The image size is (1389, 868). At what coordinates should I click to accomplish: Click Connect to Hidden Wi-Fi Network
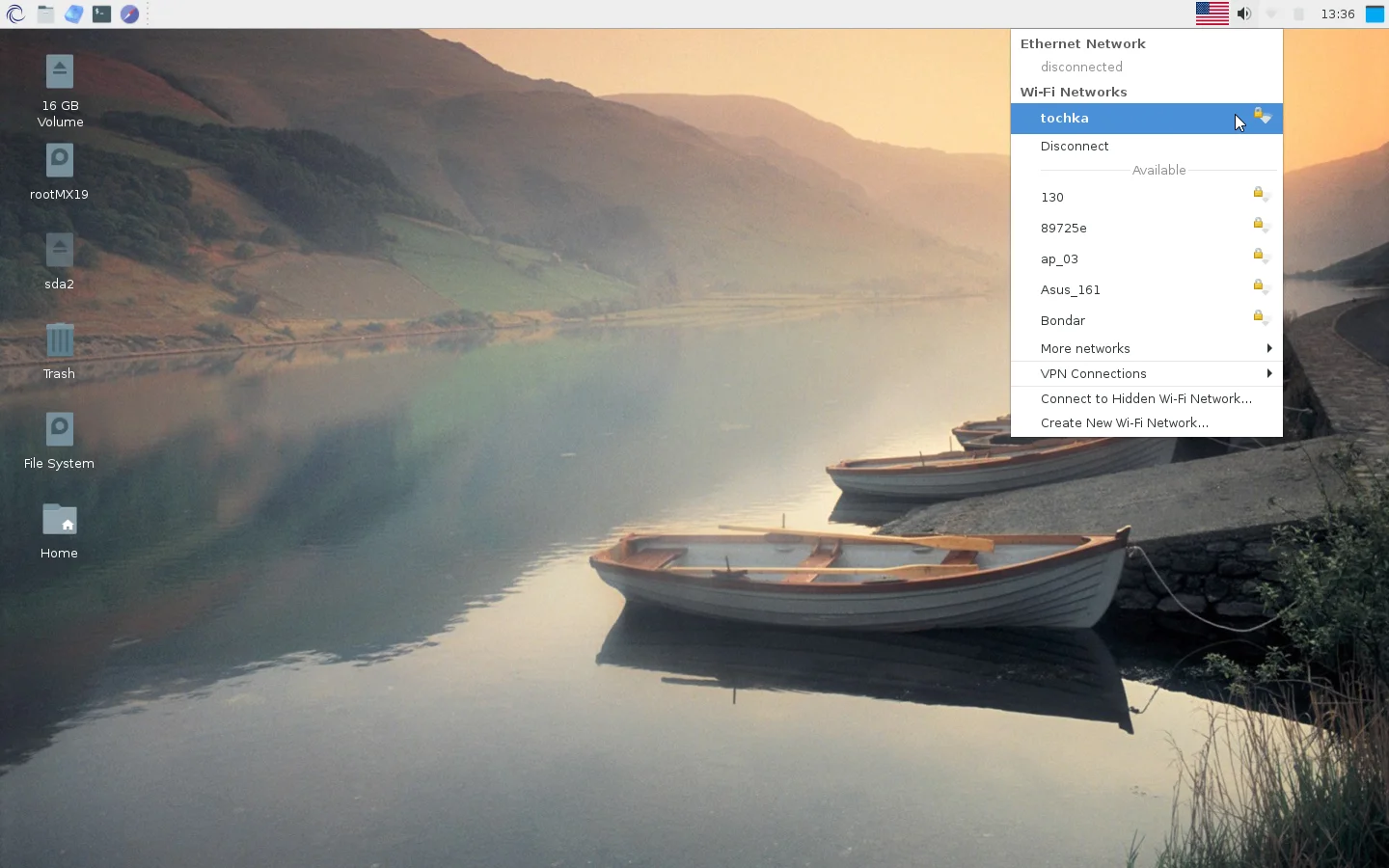[1146, 398]
